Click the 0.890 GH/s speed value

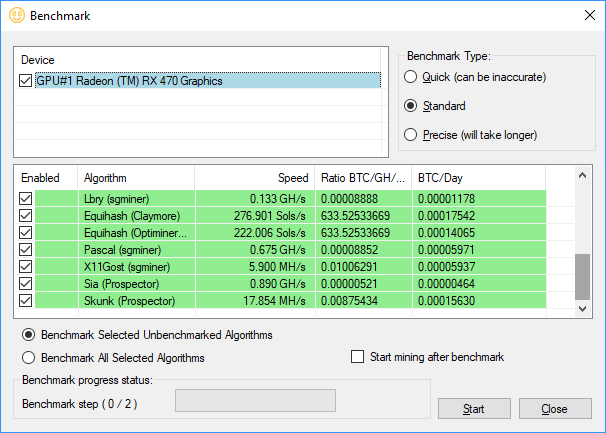pos(277,284)
